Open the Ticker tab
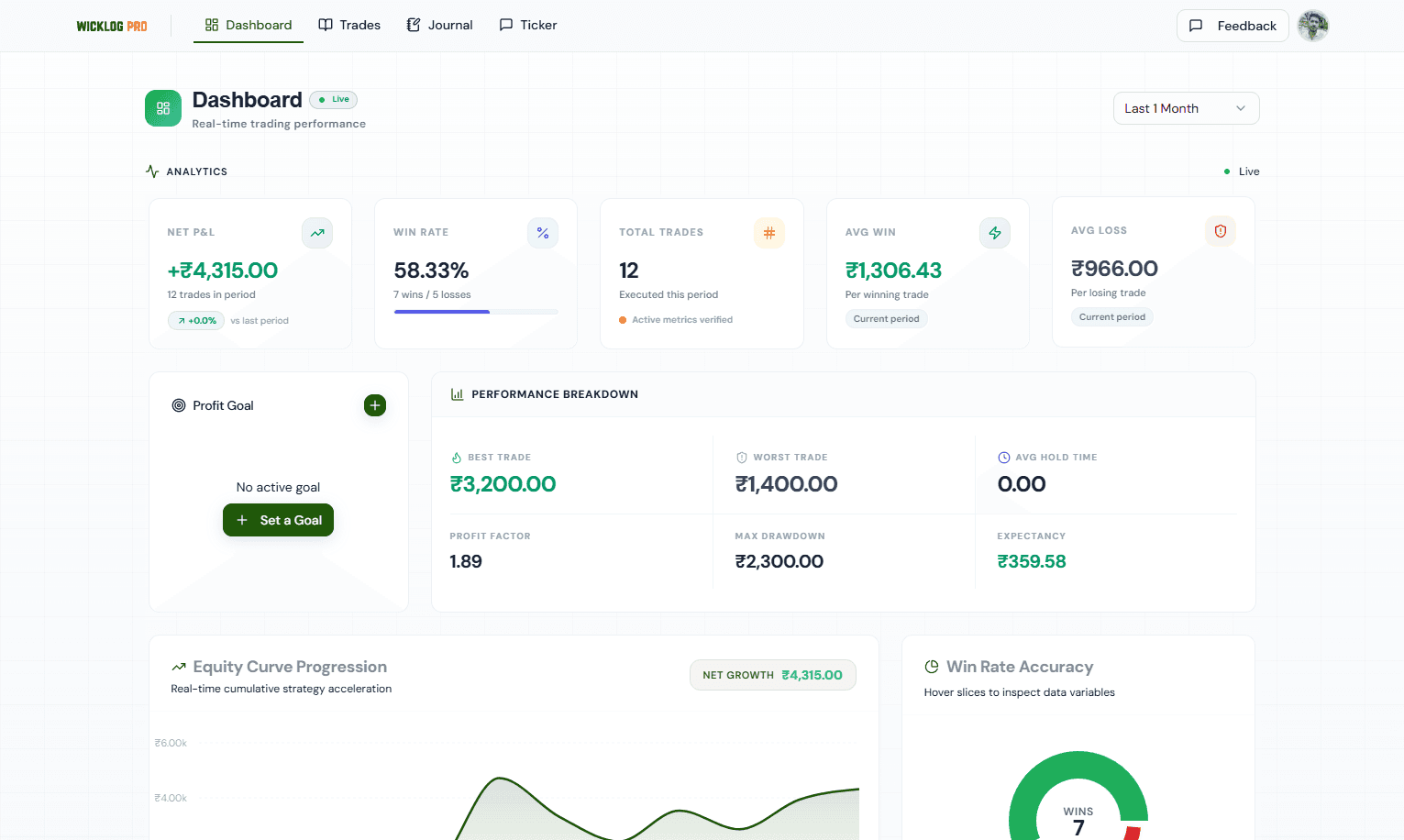 528,25
